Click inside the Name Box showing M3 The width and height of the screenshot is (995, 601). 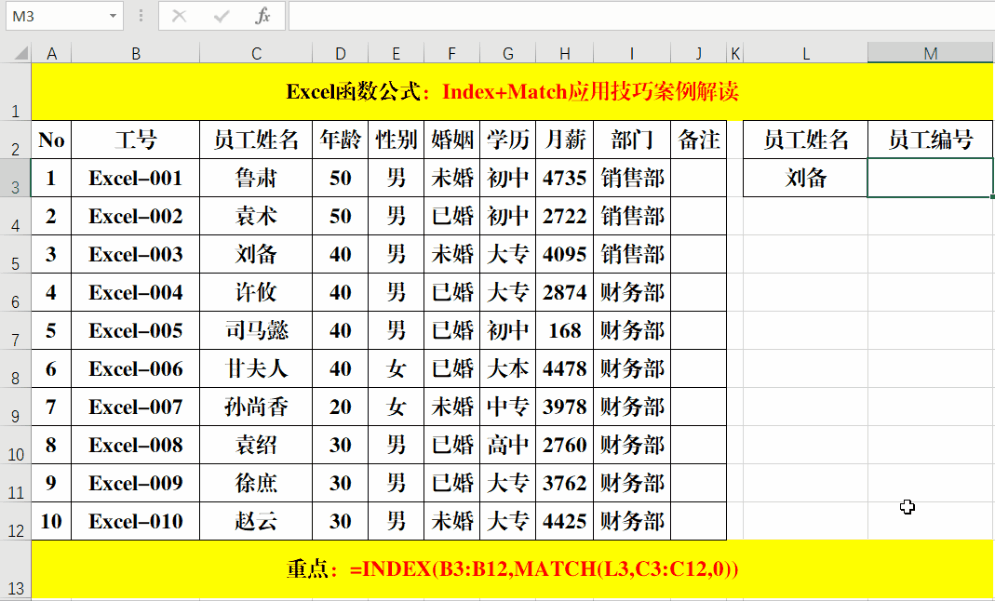57,16
